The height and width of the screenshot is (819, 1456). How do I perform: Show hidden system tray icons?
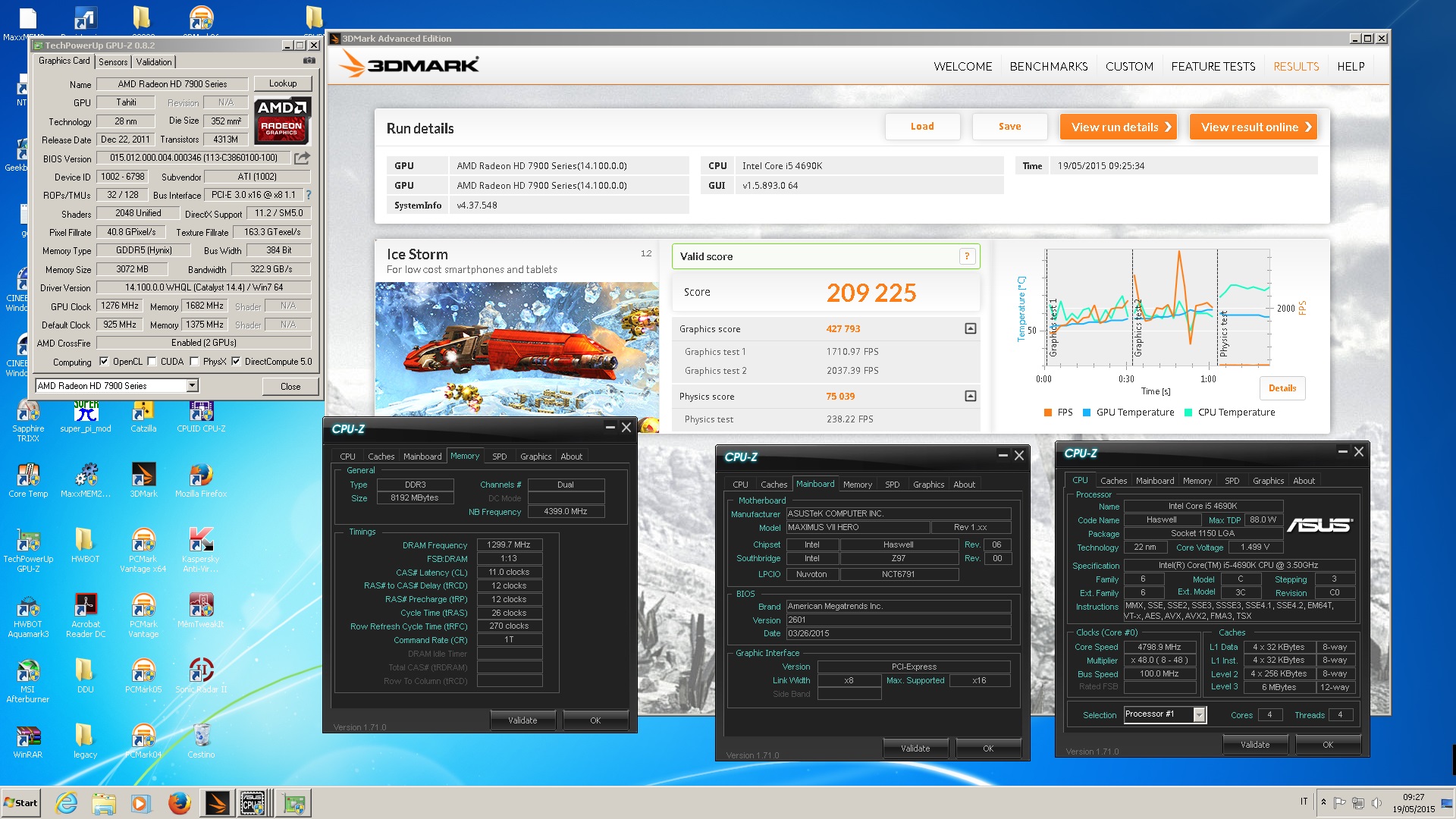point(1323,802)
